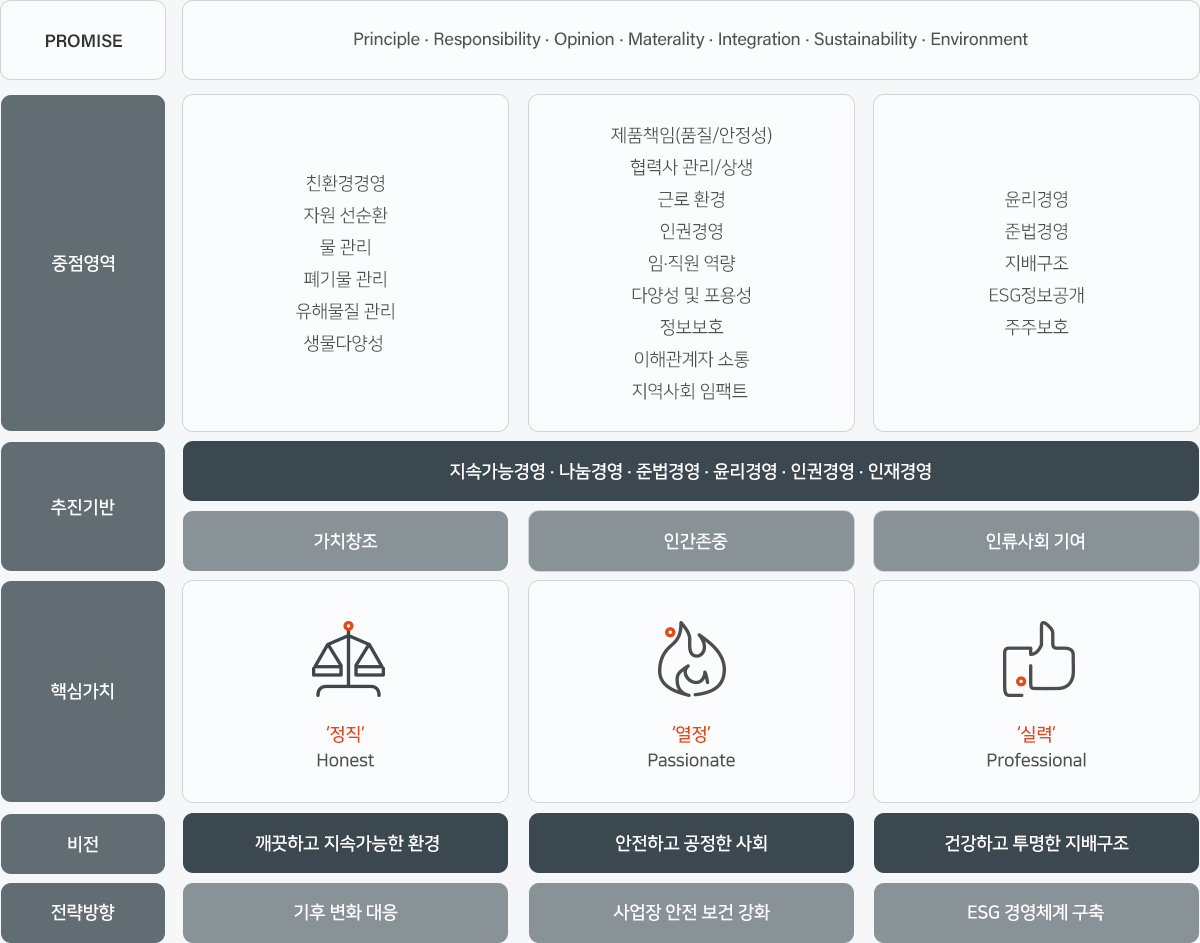Click the 건강하고 투명한 지배구조 vision box
This screenshot has height=943, width=1200.
point(1036,843)
